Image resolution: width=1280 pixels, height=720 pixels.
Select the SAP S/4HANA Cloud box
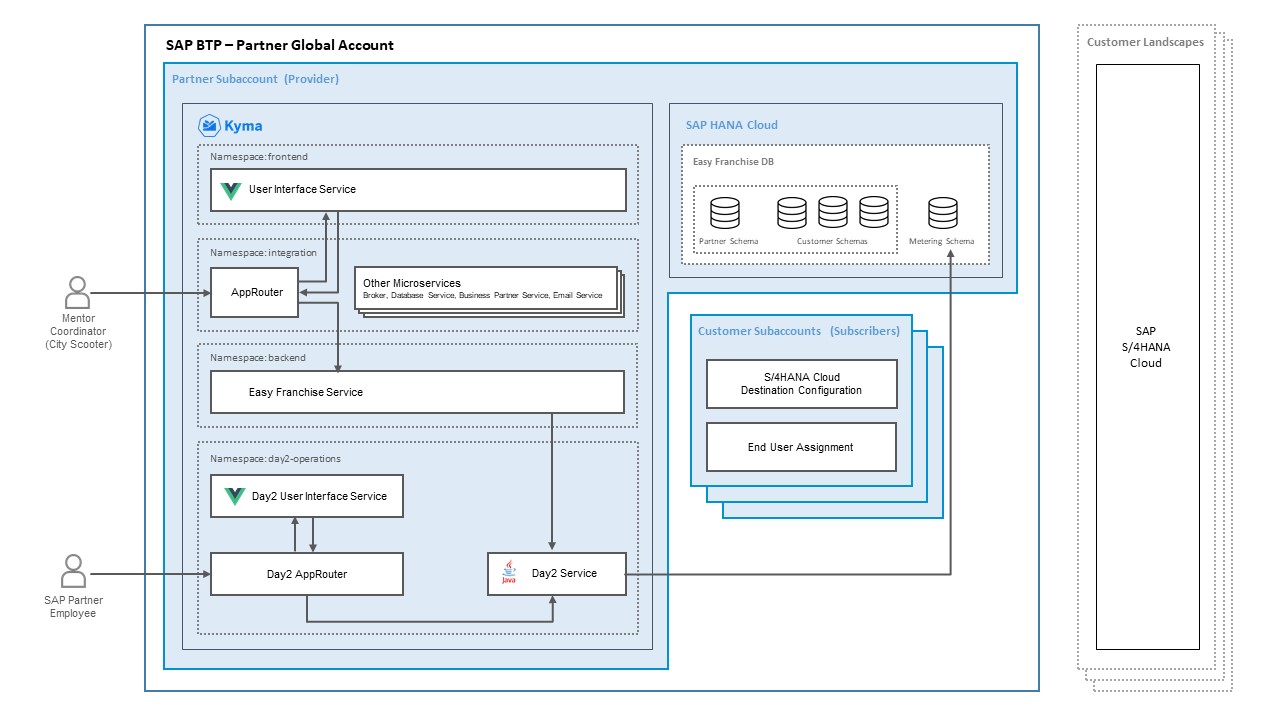(x=1147, y=357)
